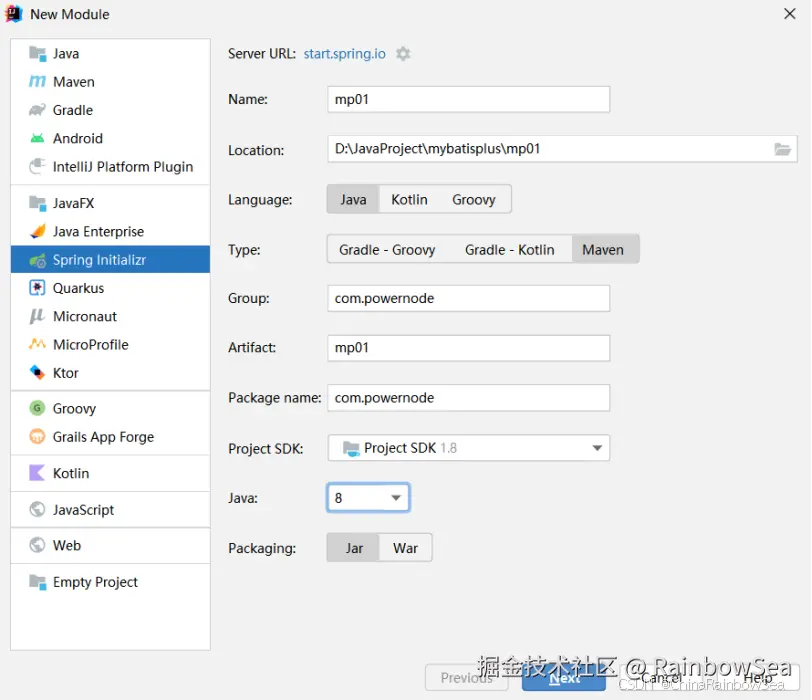812x700 pixels.
Task: Click the MicroProfile icon
Action: (37, 344)
